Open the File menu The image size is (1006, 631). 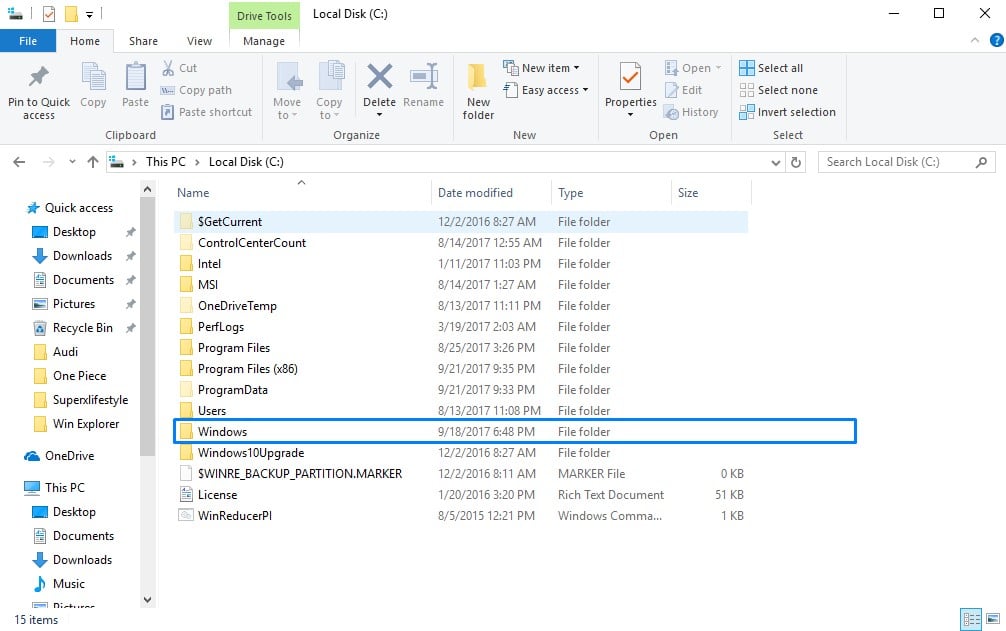tap(28, 41)
